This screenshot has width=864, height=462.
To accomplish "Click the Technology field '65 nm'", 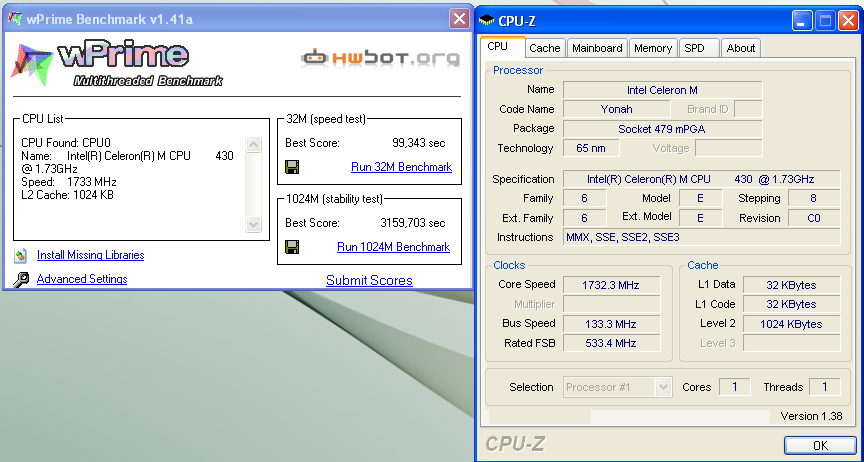I will tap(591, 148).
